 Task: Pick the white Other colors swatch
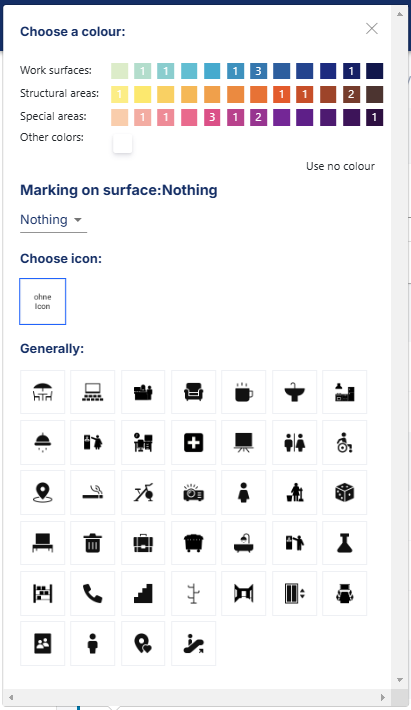[x=123, y=144]
